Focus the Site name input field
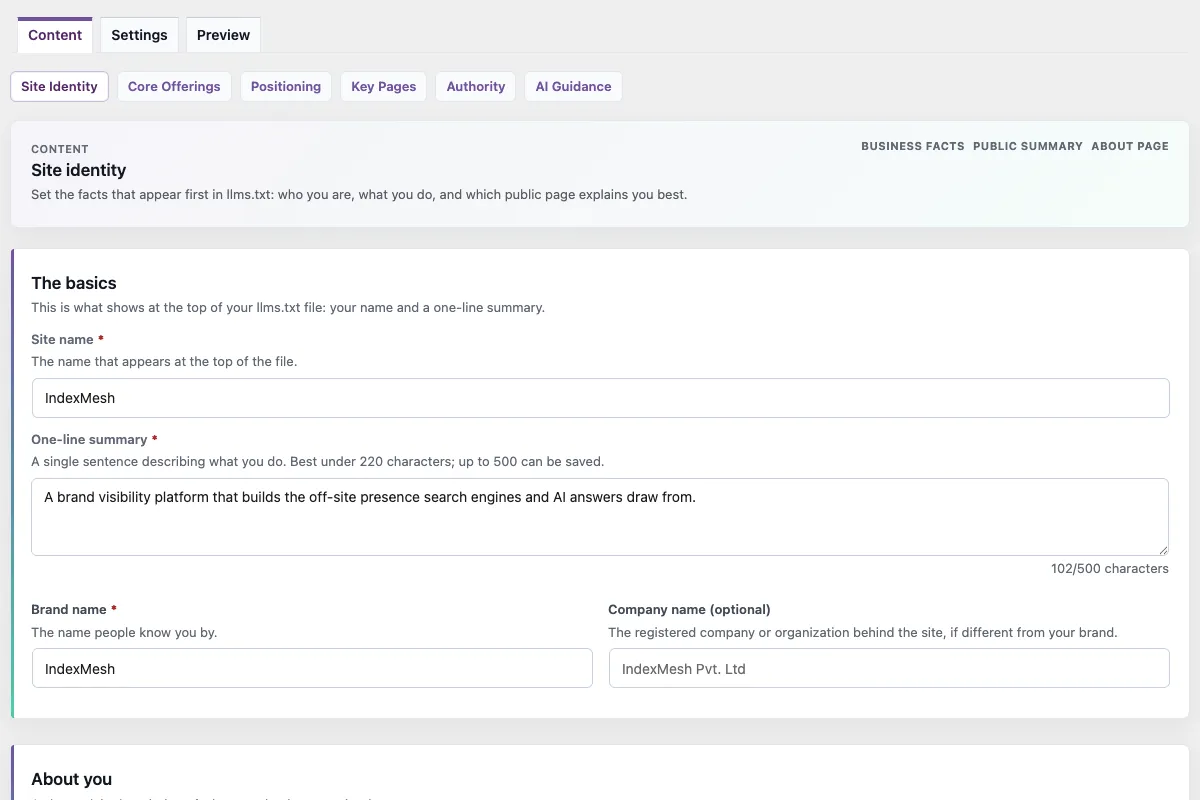Image resolution: width=1200 pixels, height=800 pixels. 600,398
